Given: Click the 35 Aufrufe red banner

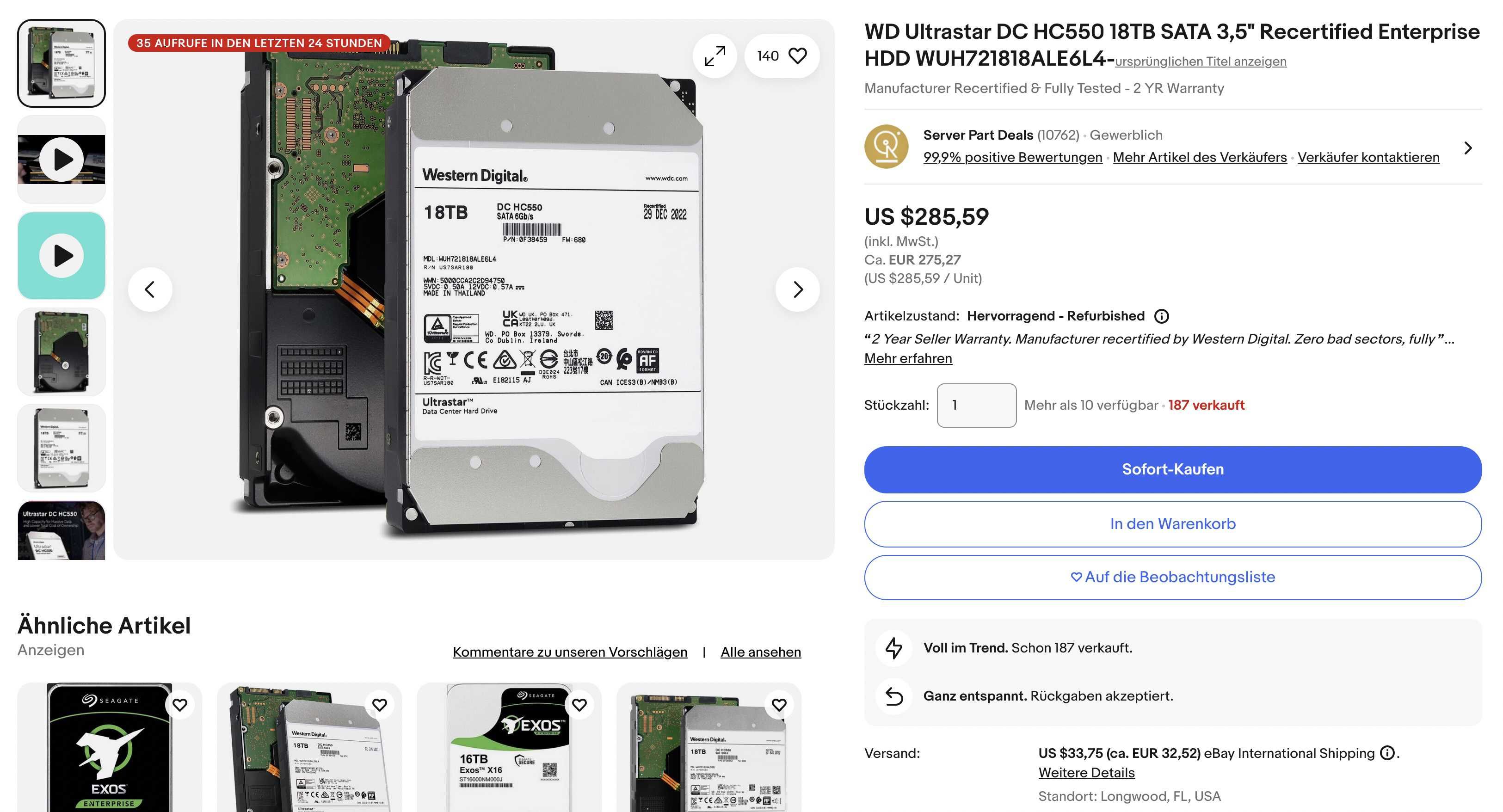Looking at the screenshot, I should pyautogui.click(x=259, y=43).
